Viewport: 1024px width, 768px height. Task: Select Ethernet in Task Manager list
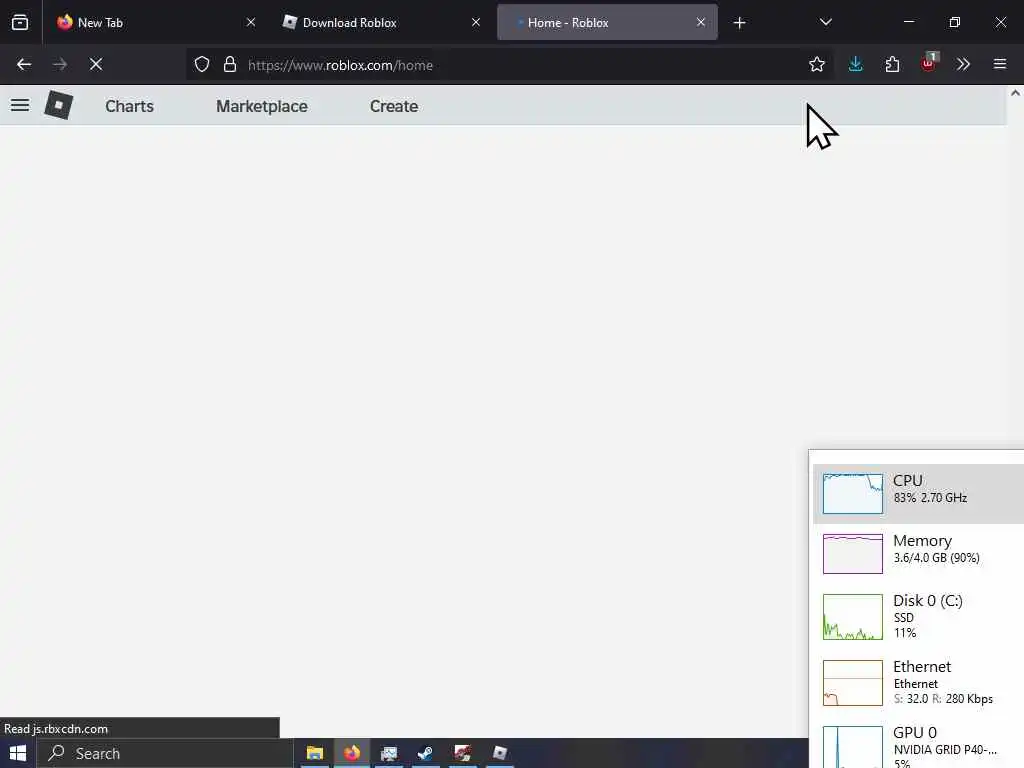pos(918,682)
